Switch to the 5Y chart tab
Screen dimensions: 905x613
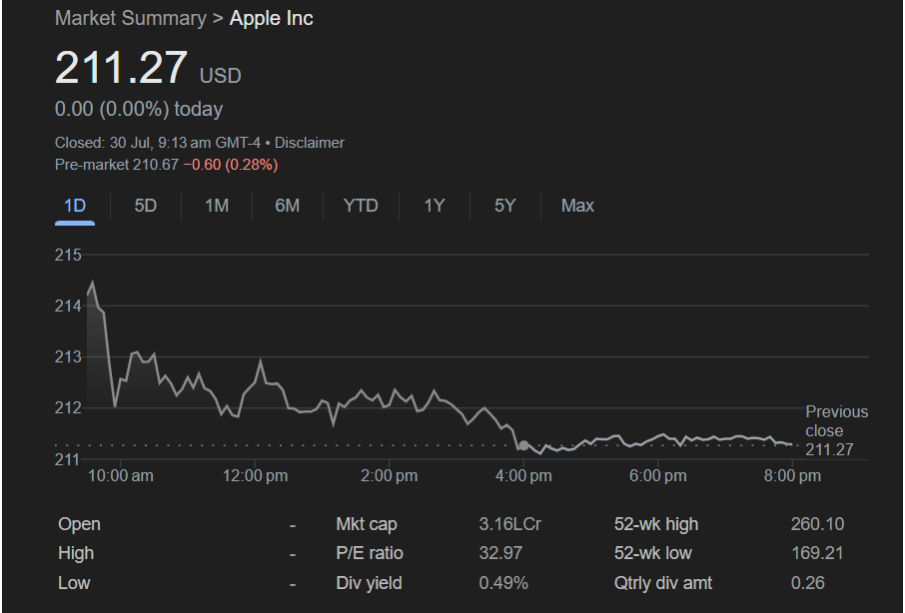tap(505, 206)
